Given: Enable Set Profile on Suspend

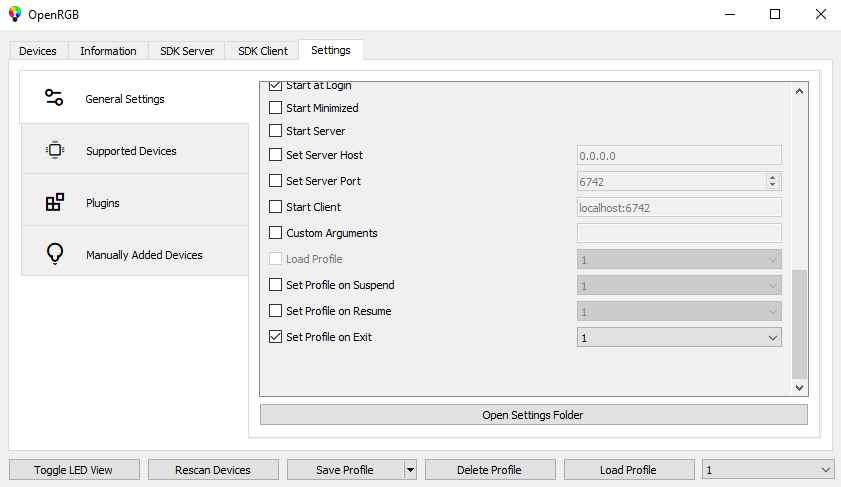Looking at the screenshot, I should click(275, 285).
